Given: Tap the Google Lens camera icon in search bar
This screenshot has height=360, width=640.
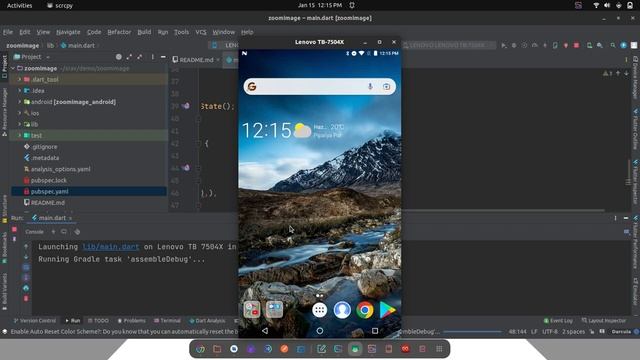Looking at the screenshot, I should [x=386, y=87].
